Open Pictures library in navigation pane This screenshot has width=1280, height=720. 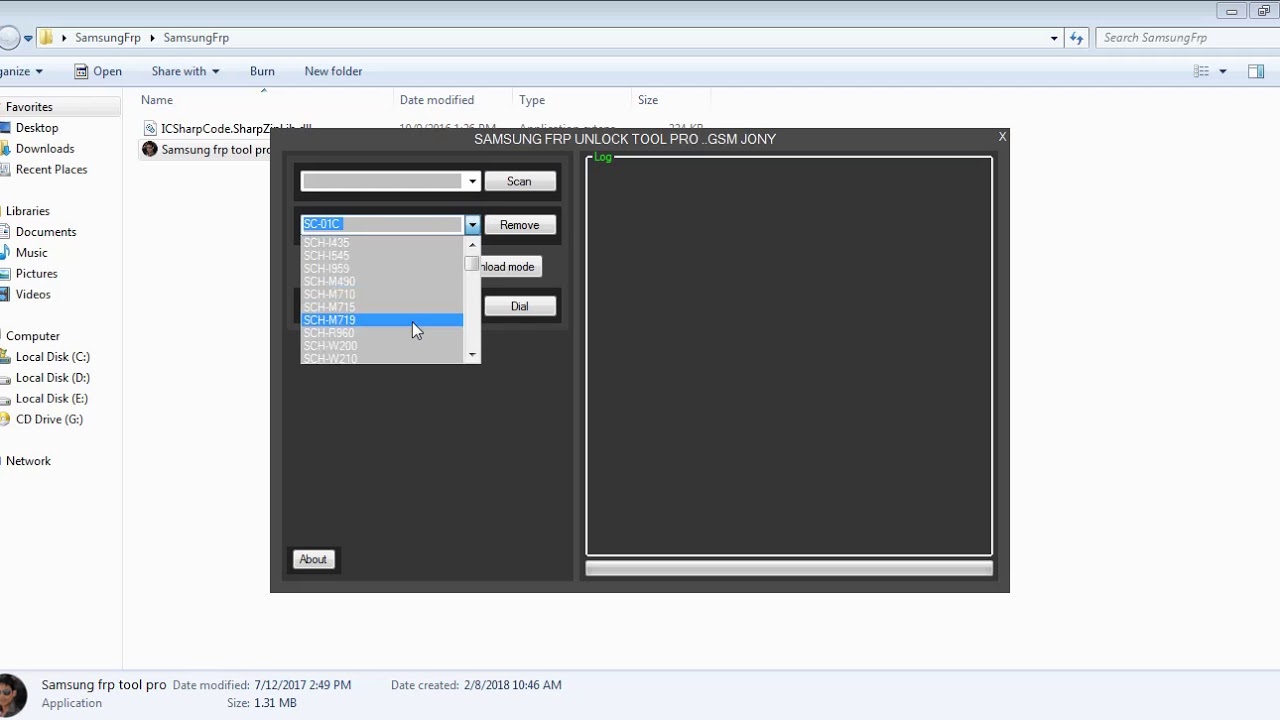[36, 274]
